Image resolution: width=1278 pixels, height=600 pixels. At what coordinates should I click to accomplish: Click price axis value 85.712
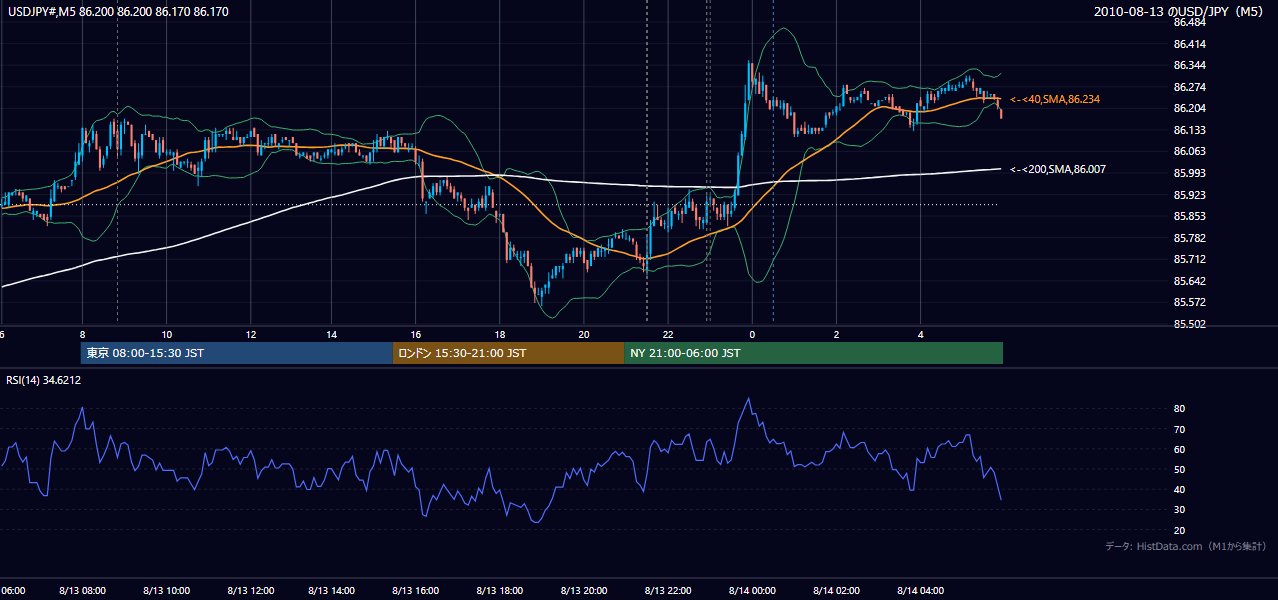click(1191, 260)
